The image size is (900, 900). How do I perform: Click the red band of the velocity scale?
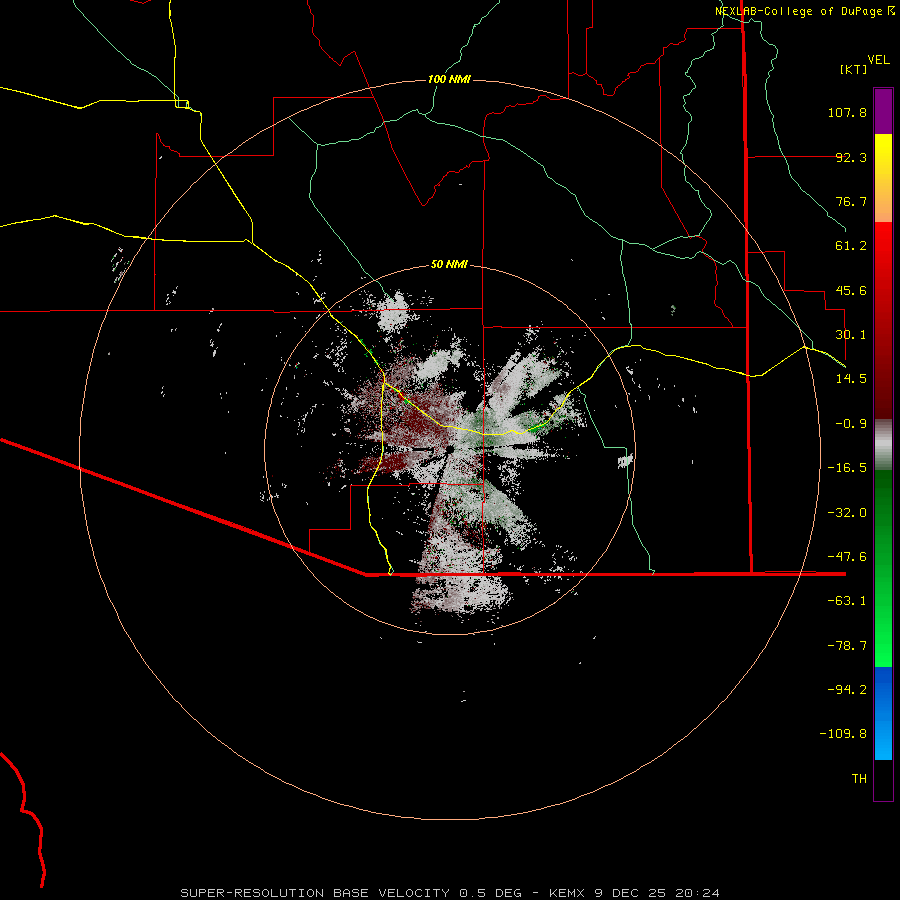[883, 320]
